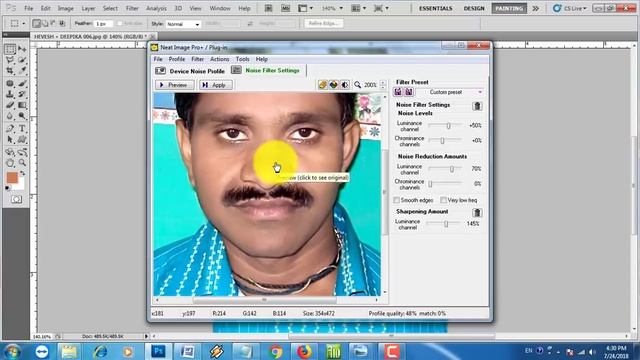Switch to DESIGN workspace
This screenshot has width=640, height=360.
pos(474,8)
